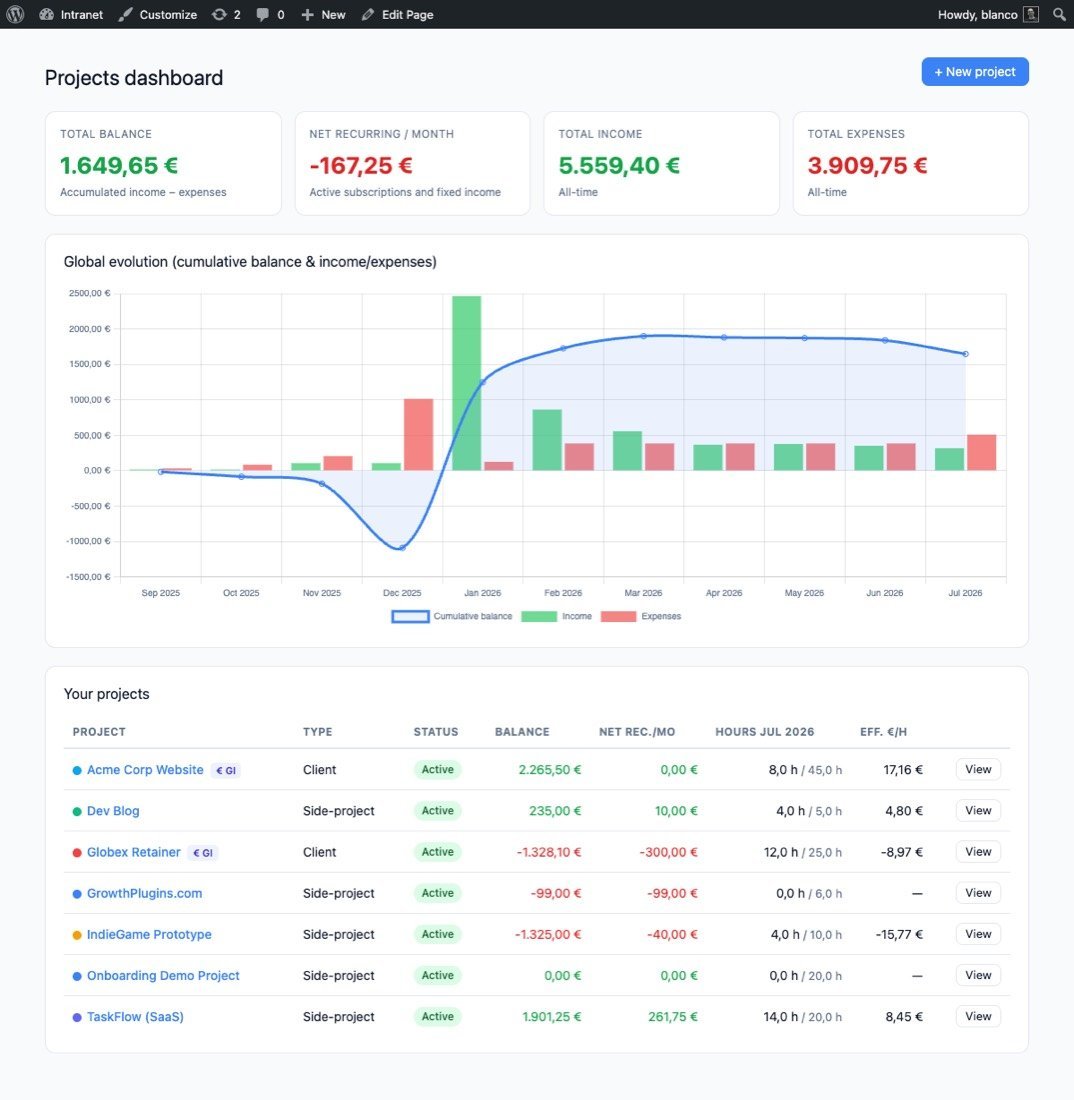Click the Edit Page item
The height and width of the screenshot is (1100, 1074).
coord(398,14)
